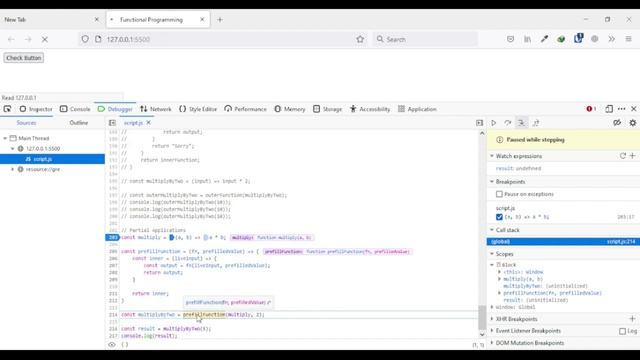
Task: Switch to the Inspector tab
Action: coord(36,109)
